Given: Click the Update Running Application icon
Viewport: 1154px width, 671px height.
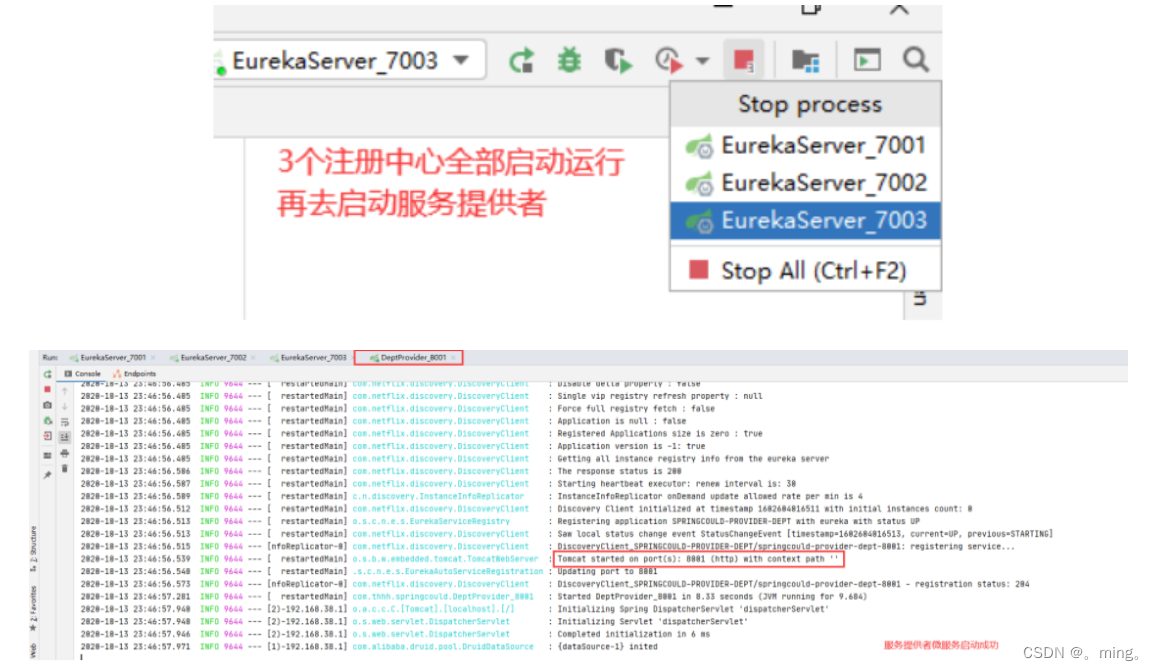Looking at the screenshot, I should click(x=48, y=421).
